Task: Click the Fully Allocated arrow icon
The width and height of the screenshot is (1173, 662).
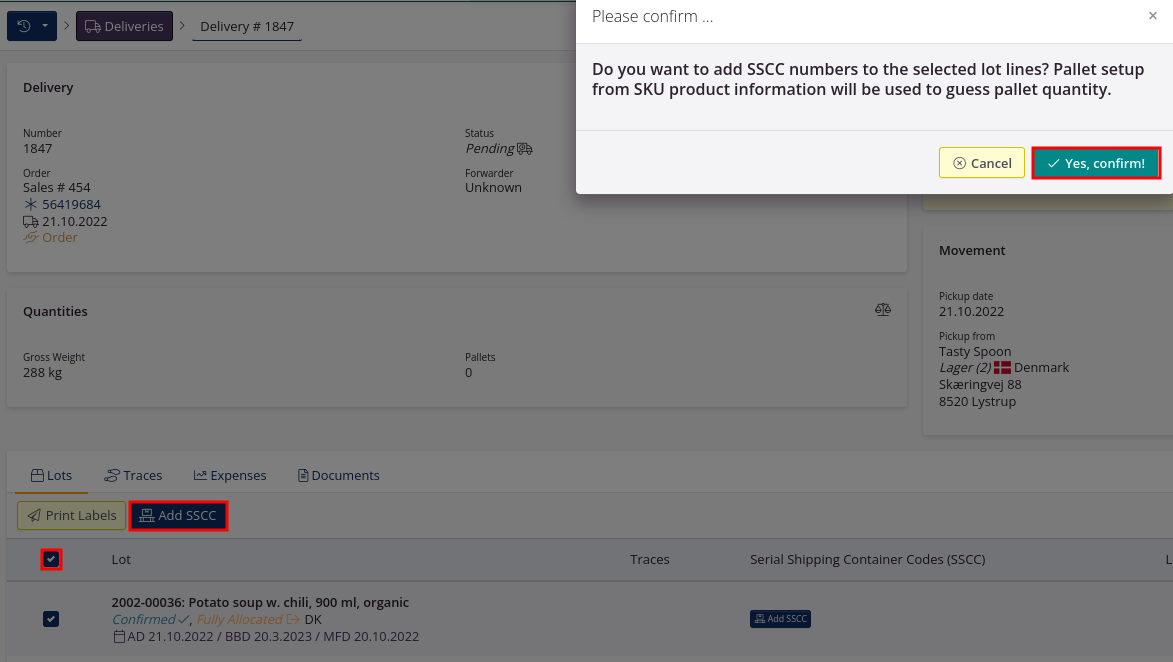Action: pyautogui.click(x=293, y=620)
